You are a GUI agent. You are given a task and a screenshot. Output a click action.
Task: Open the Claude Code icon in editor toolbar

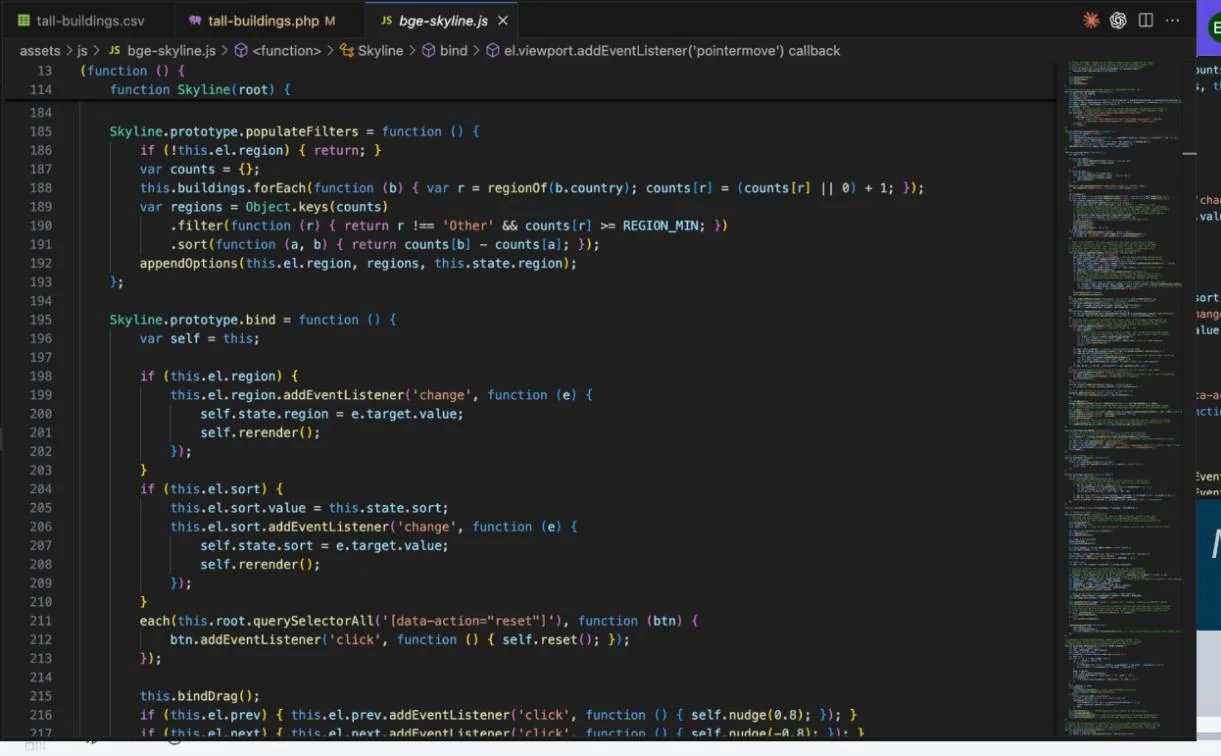(x=1091, y=20)
